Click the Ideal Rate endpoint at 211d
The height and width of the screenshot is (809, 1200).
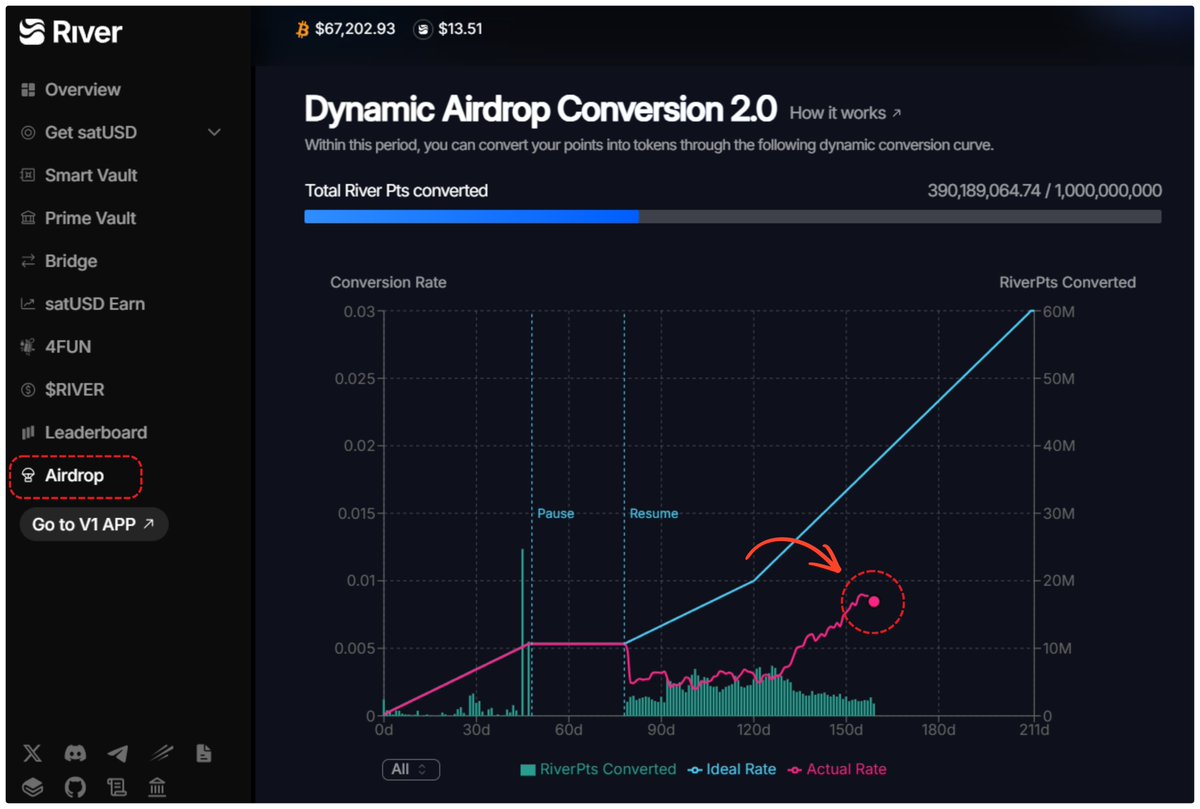pyautogui.click(x=1032, y=311)
